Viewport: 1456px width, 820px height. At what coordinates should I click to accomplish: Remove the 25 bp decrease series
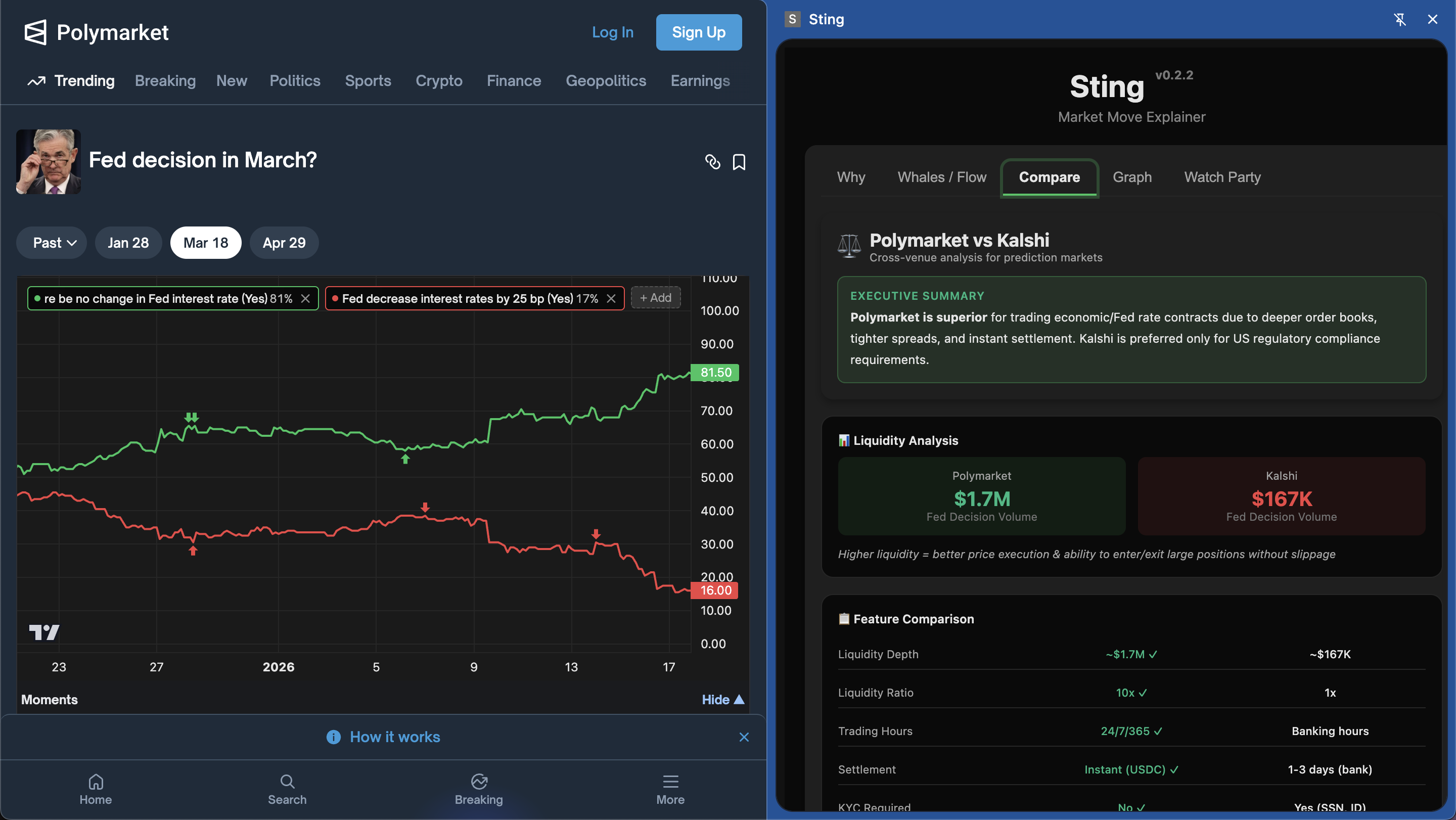[611, 298]
